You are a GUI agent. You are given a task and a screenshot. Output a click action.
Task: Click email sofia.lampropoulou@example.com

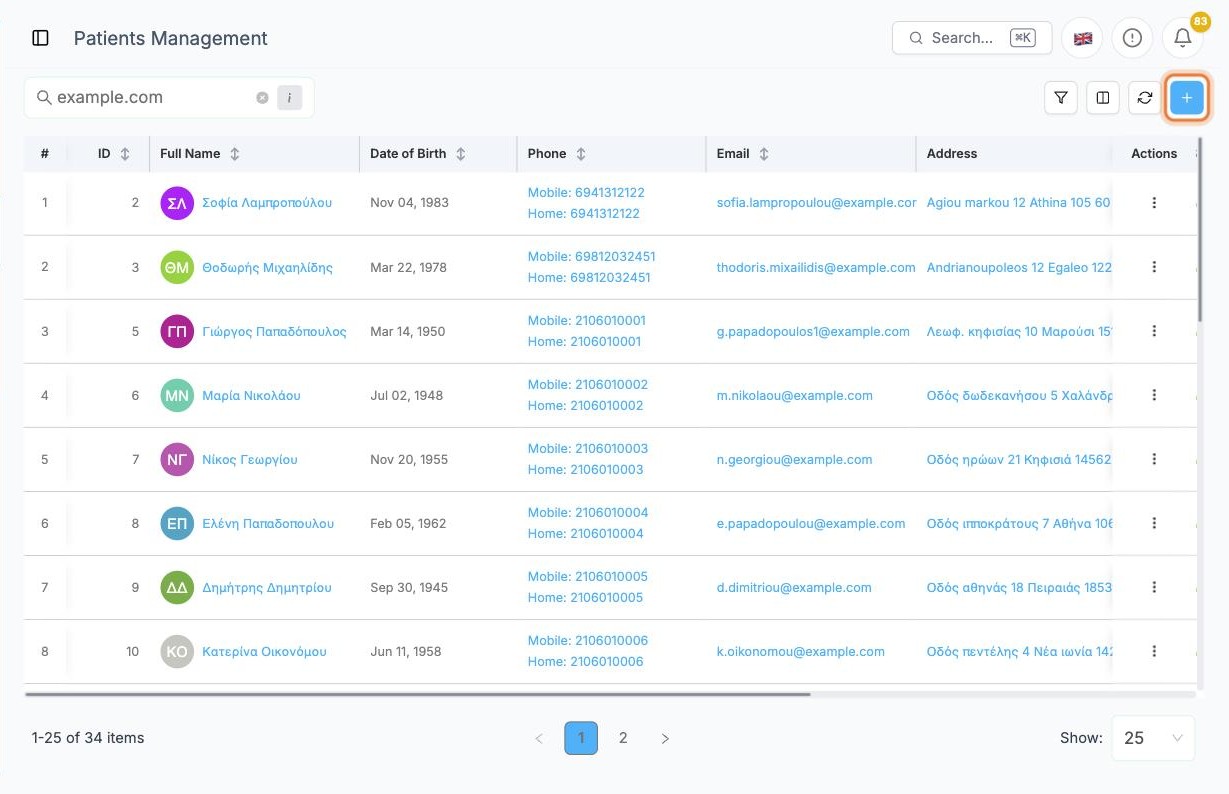tap(816, 203)
